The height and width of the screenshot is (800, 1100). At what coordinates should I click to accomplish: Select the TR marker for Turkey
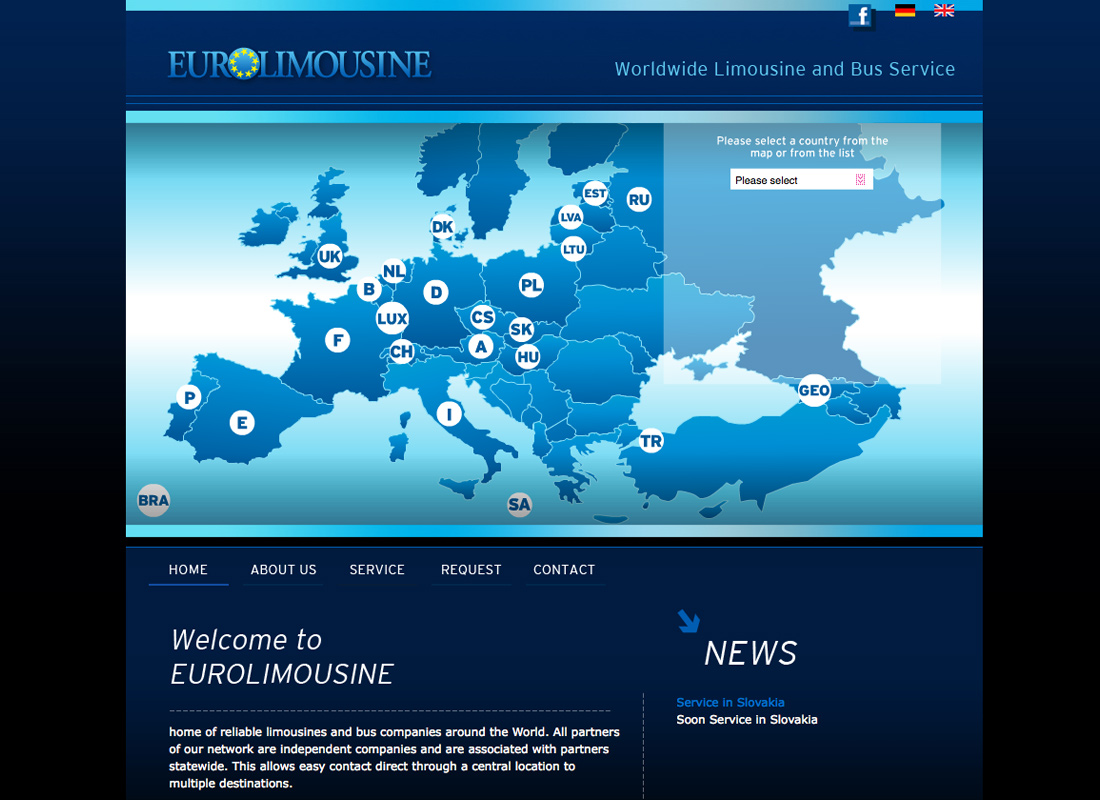click(651, 441)
